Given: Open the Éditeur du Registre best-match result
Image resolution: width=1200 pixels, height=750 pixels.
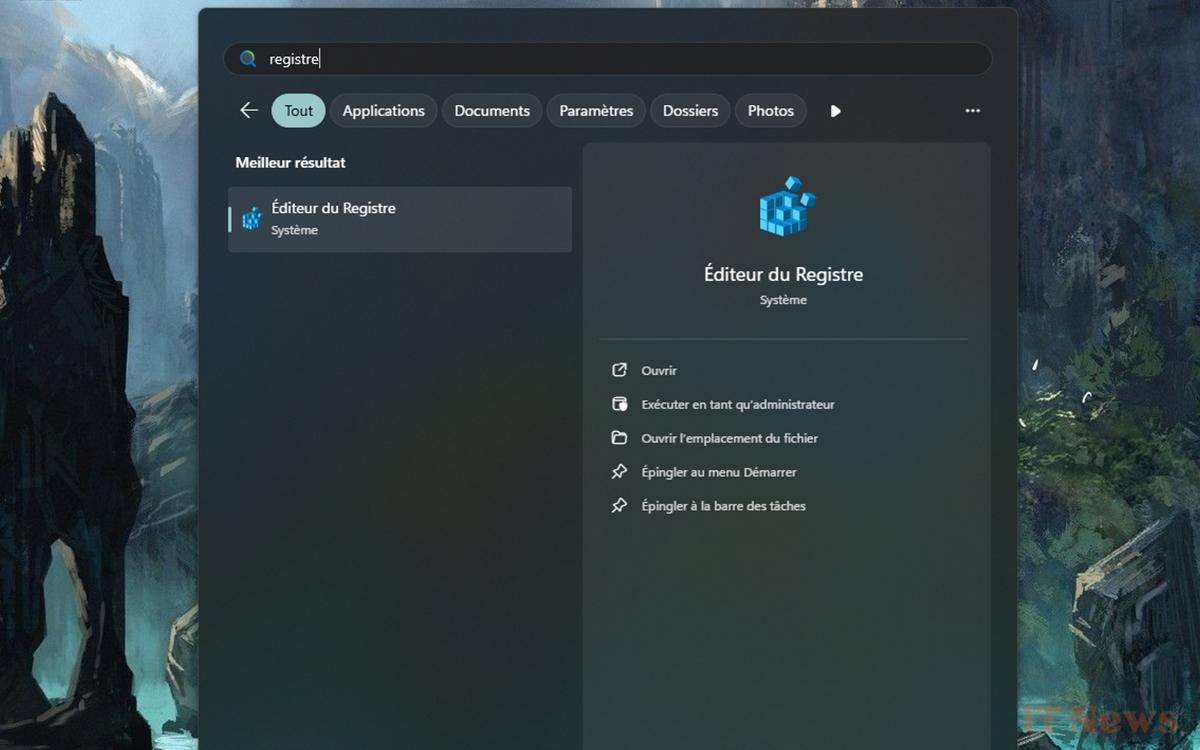Looking at the screenshot, I should coord(400,219).
